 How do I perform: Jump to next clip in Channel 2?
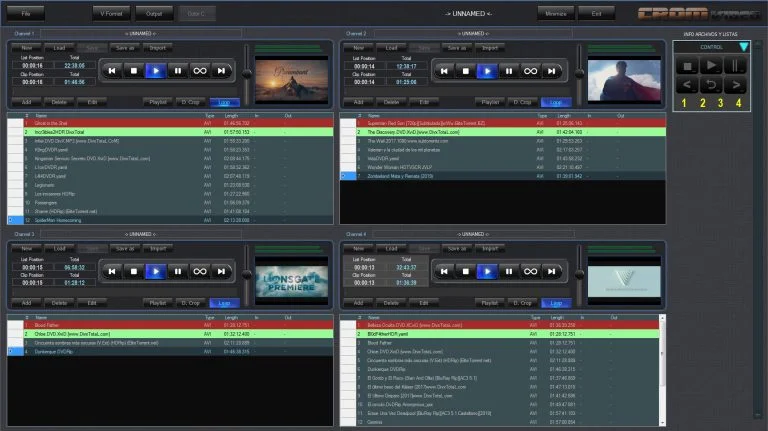click(552, 71)
